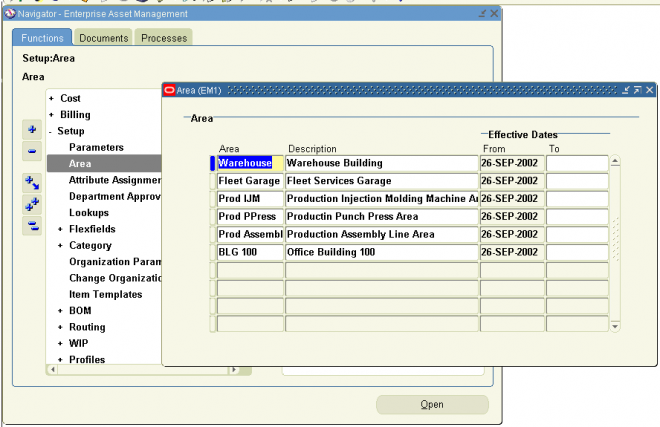Expand the Routing node

[60, 328]
